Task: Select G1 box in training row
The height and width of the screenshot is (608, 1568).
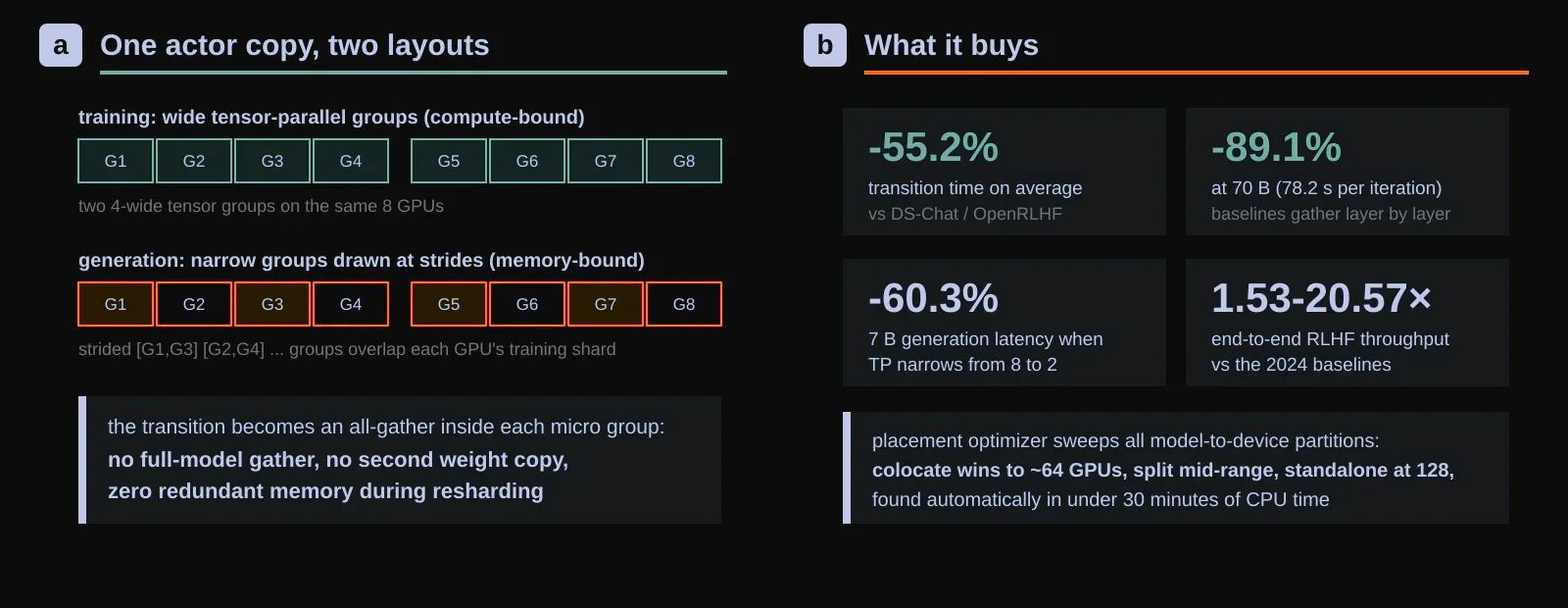Action: tap(116, 161)
